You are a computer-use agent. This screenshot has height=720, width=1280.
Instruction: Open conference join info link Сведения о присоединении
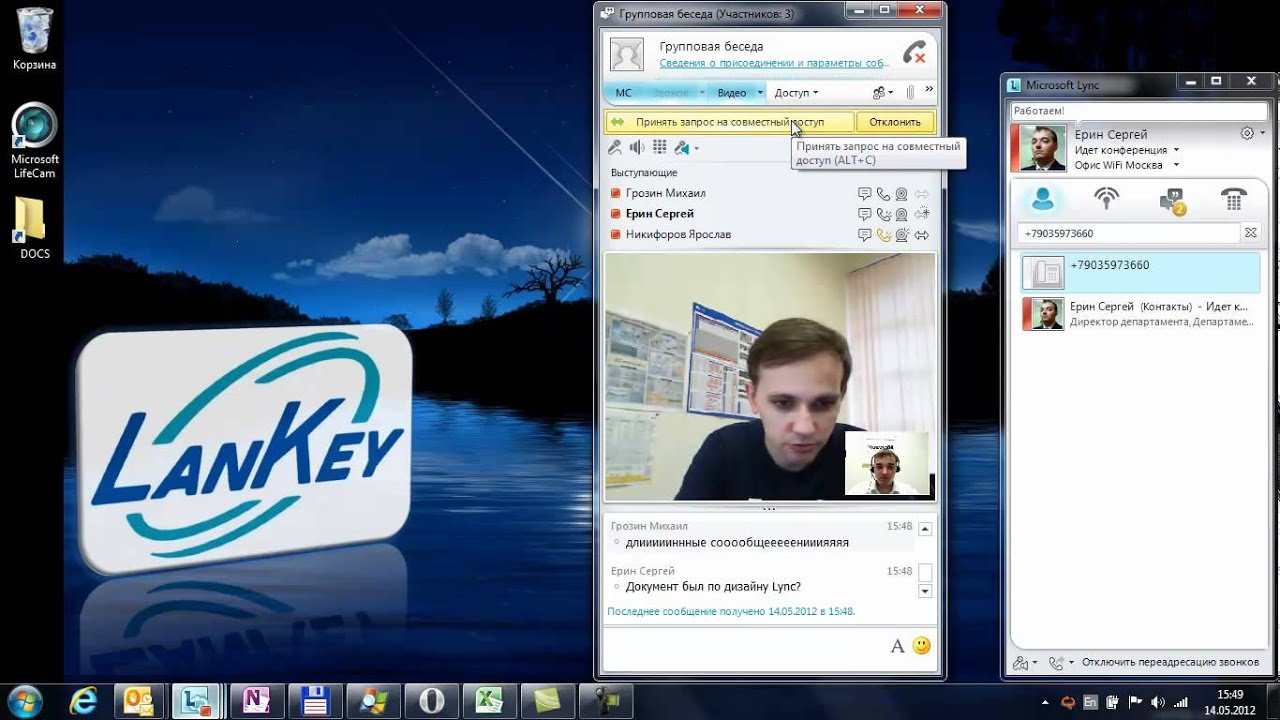773,63
